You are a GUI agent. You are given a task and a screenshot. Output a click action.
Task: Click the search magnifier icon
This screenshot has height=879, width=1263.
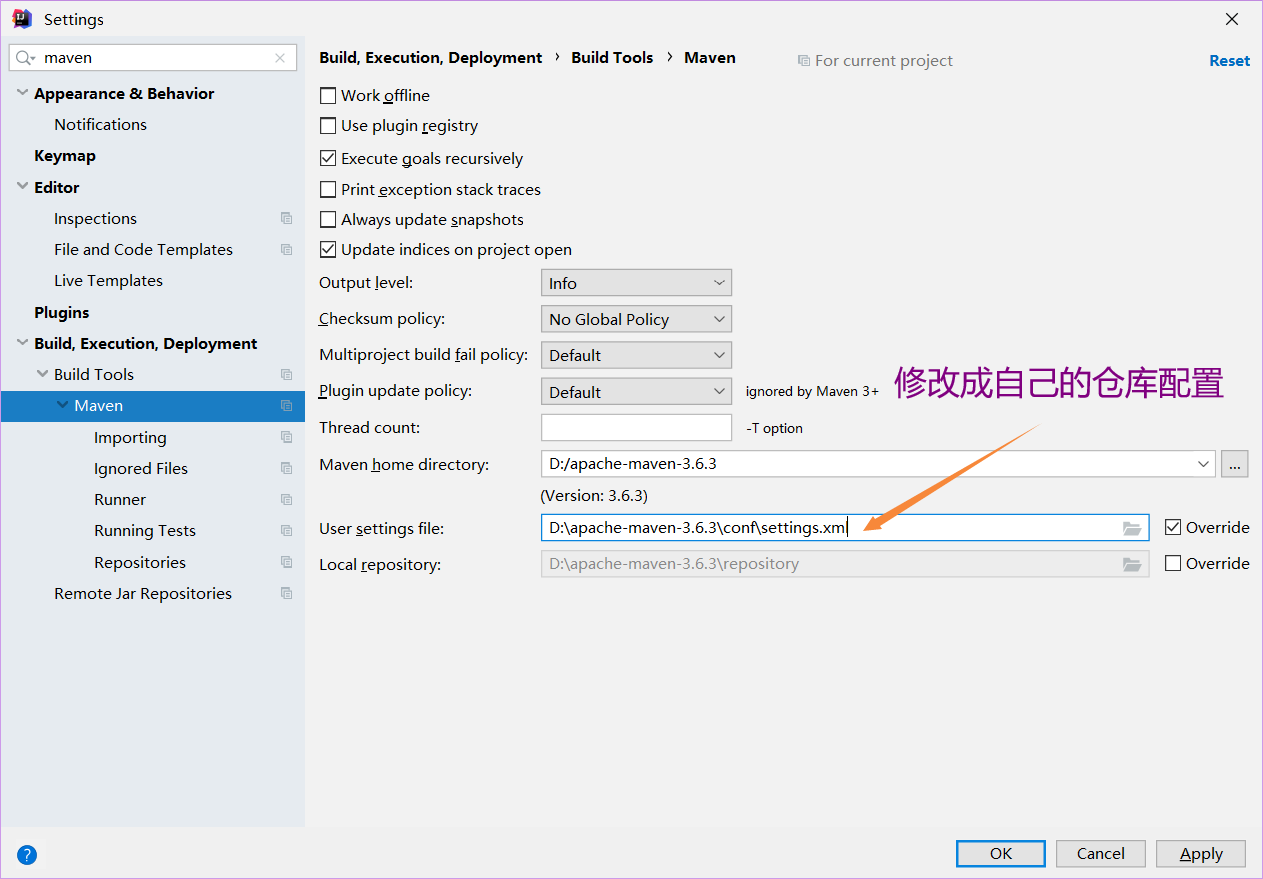click(25, 58)
